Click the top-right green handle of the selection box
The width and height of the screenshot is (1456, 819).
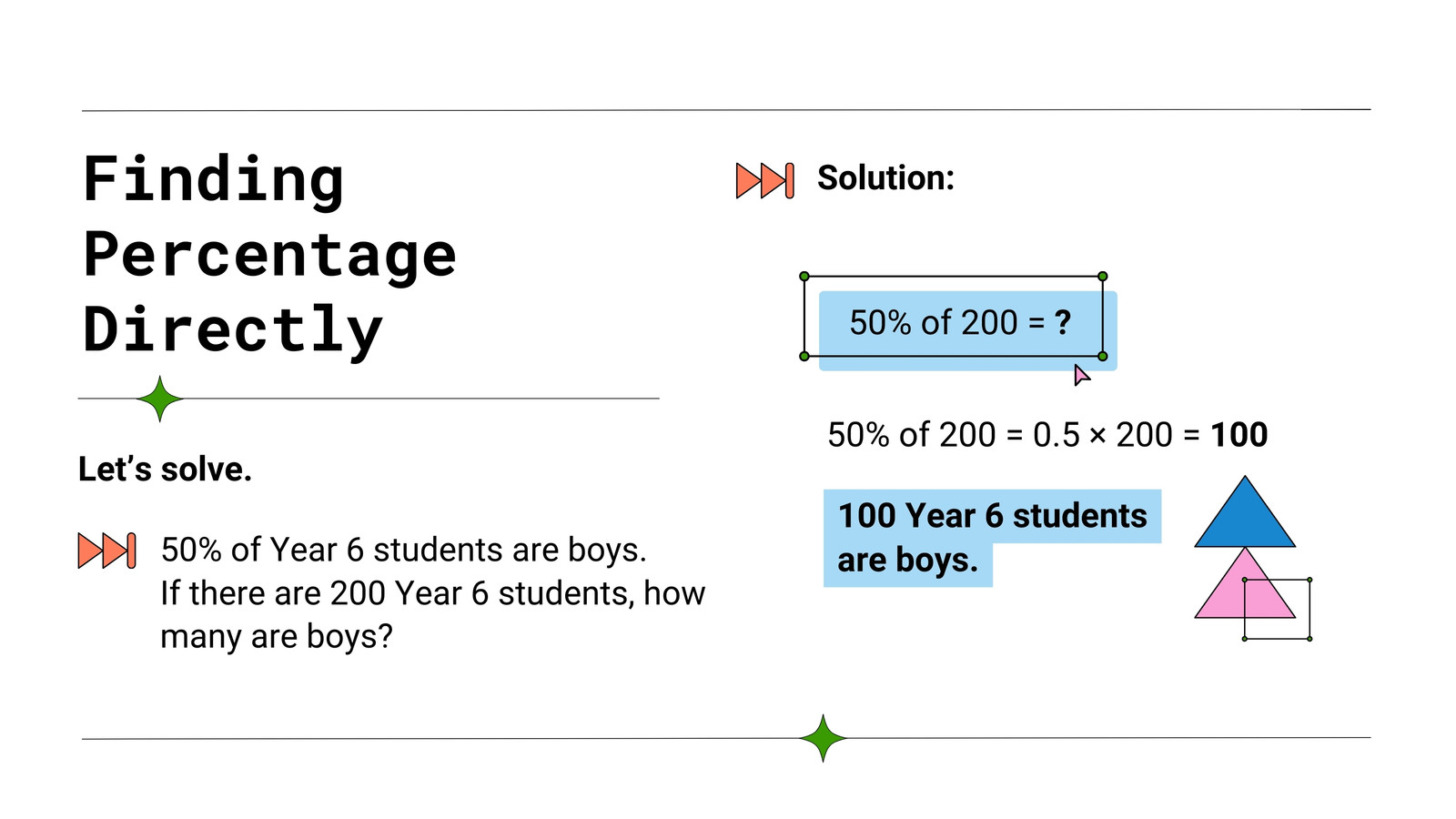click(x=1103, y=276)
